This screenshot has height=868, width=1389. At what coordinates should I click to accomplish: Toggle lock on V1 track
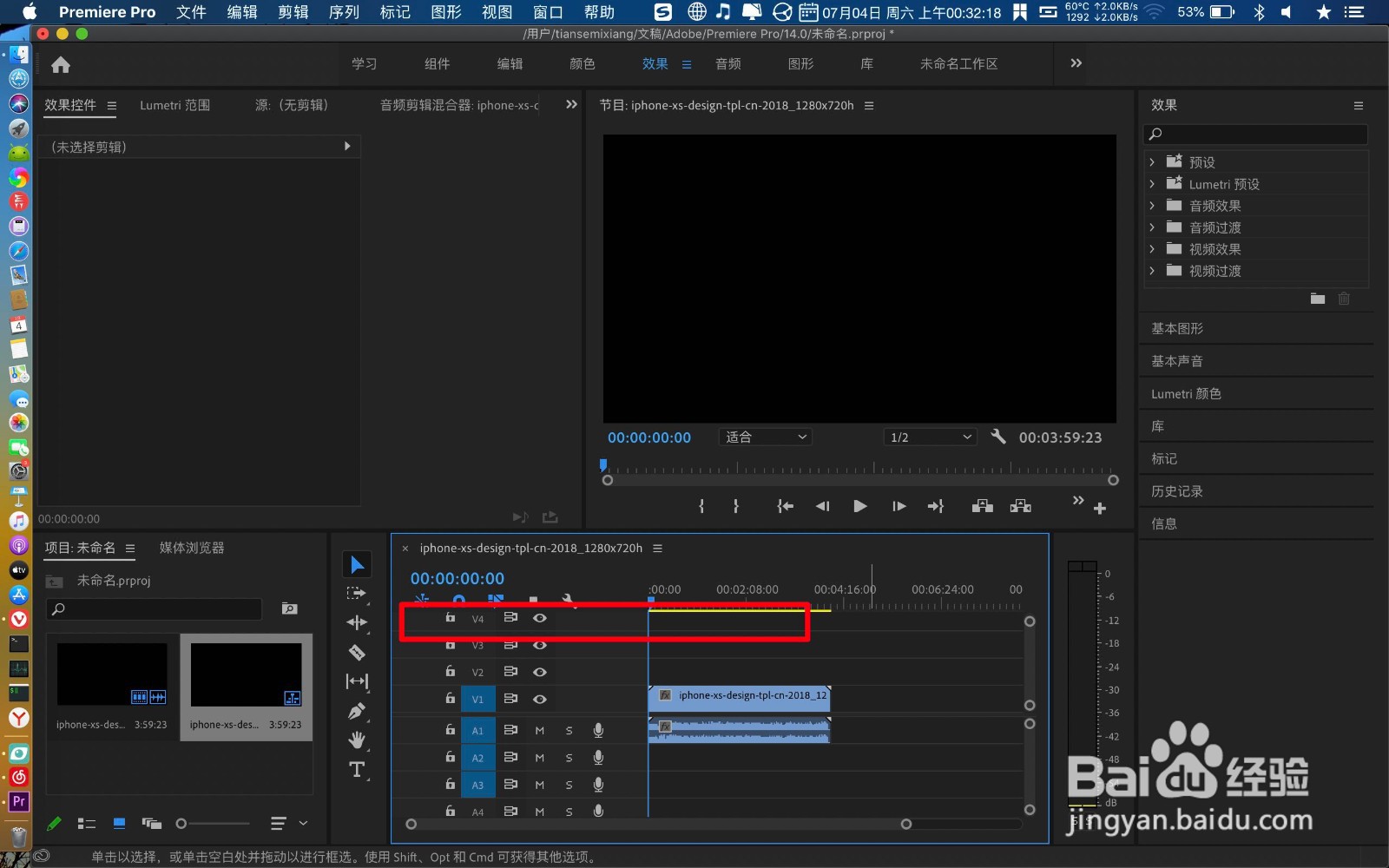pyautogui.click(x=450, y=698)
